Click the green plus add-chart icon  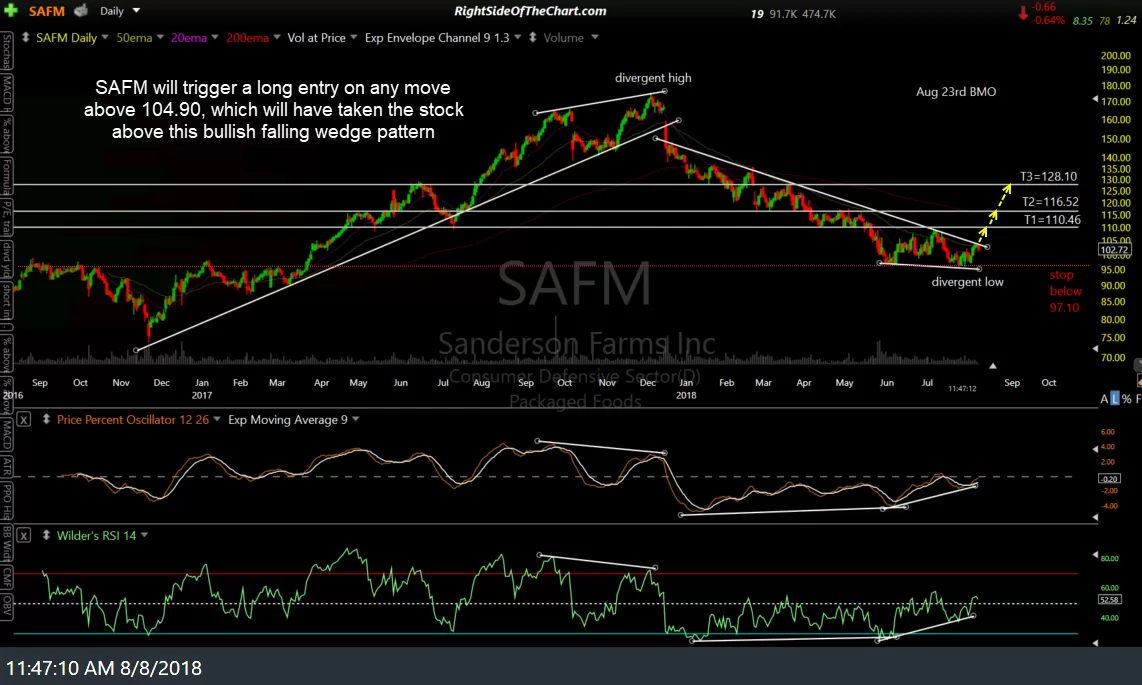[x=11, y=11]
